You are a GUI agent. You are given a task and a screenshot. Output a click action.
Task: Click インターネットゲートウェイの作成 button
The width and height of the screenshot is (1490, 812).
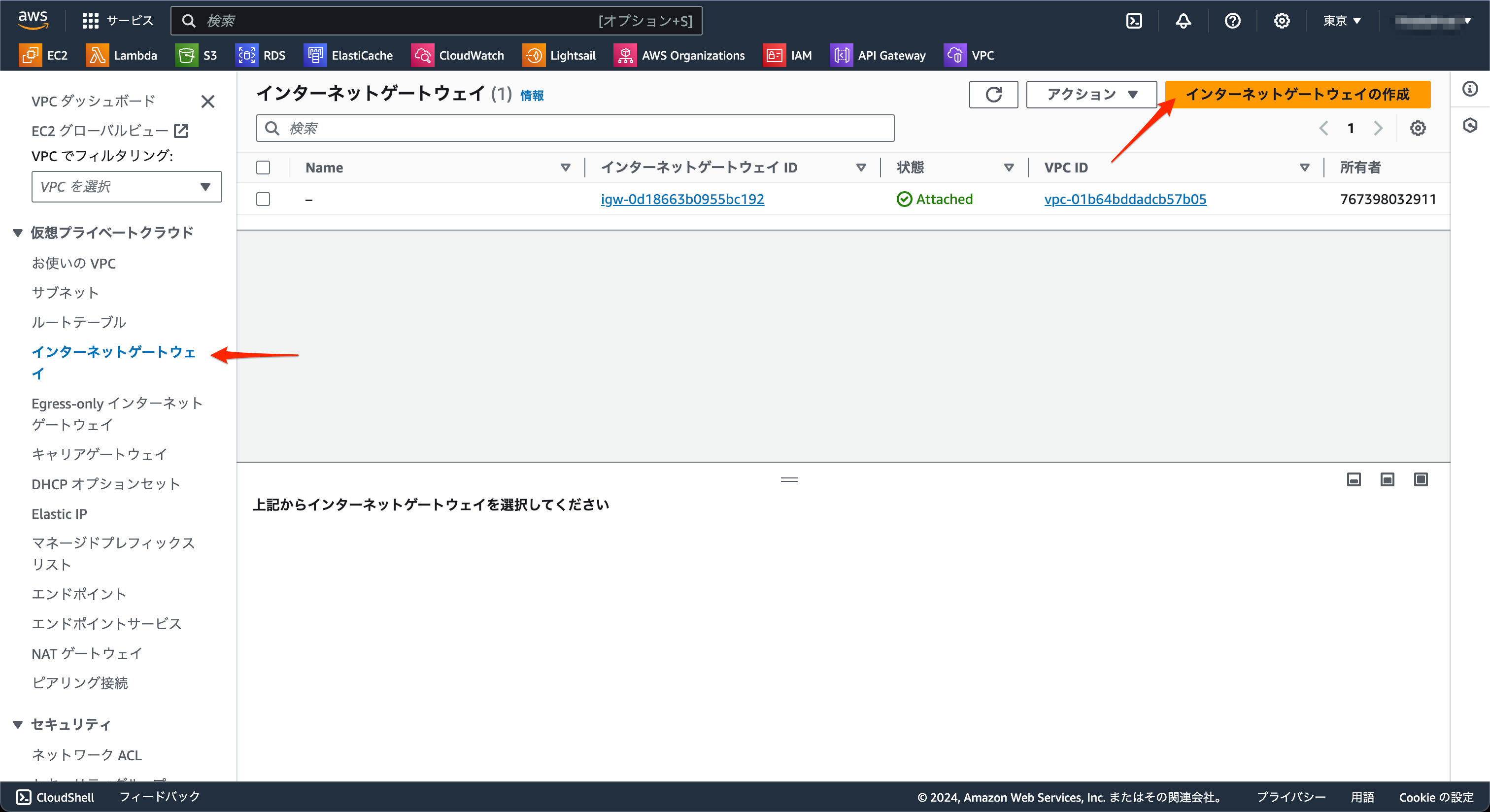[1298, 94]
